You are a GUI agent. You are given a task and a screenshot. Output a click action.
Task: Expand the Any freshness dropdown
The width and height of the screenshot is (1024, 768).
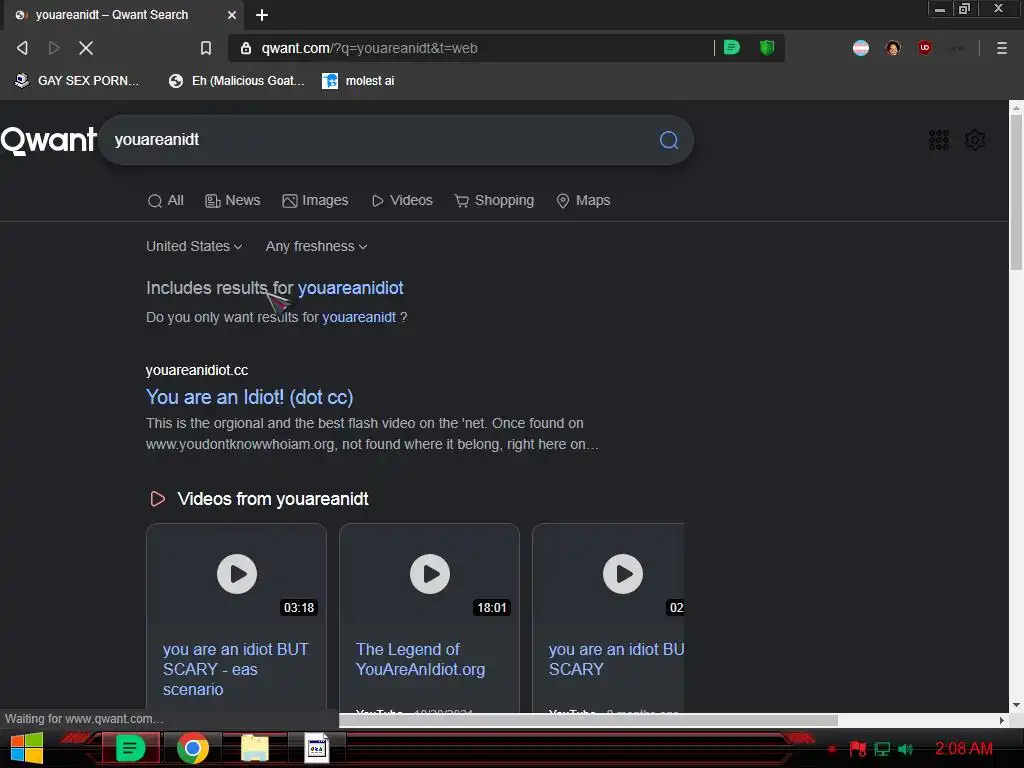(316, 246)
